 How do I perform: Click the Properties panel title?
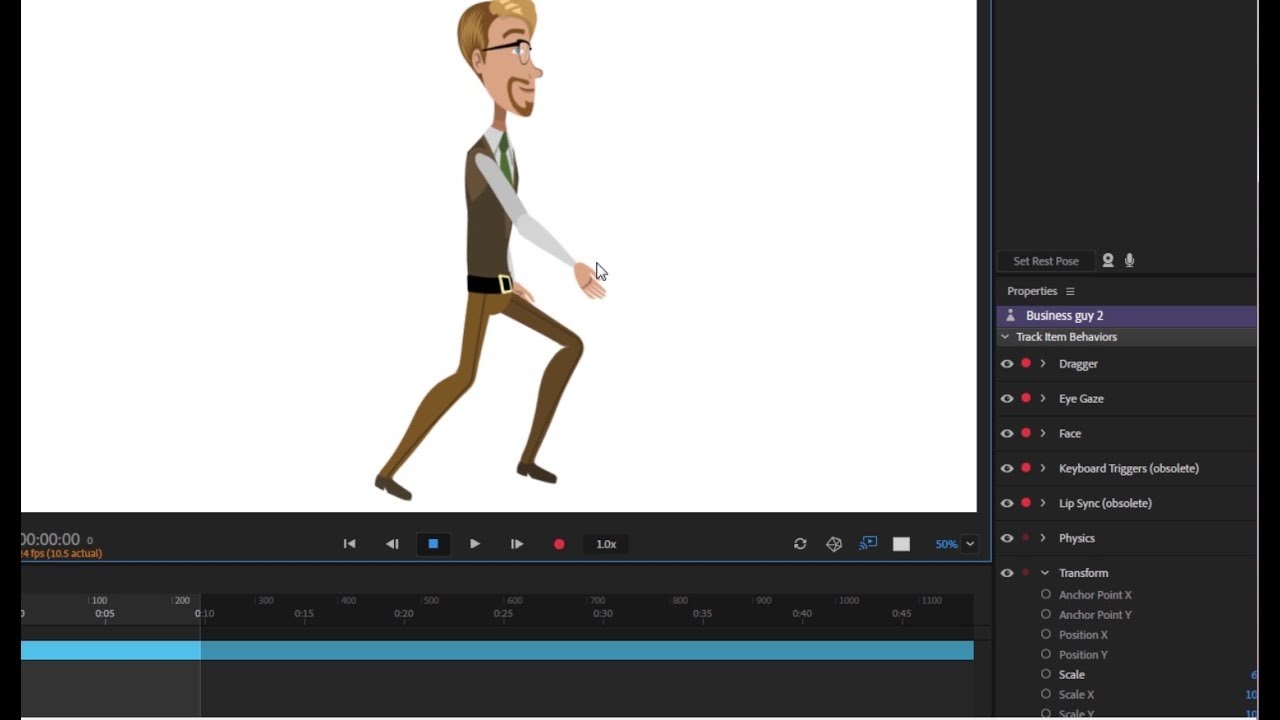click(1032, 291)
